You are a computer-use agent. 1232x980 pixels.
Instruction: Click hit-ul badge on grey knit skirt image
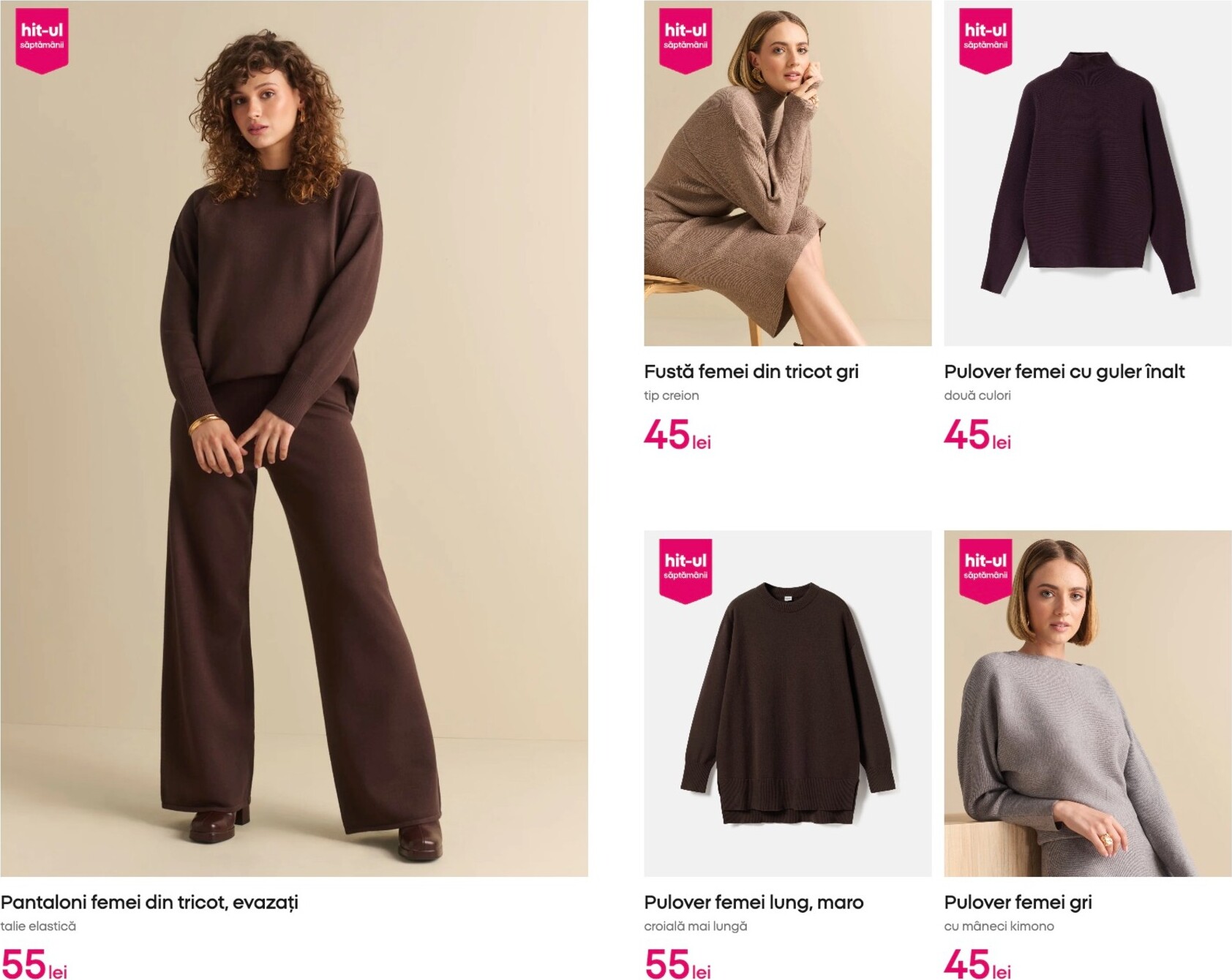686,41
